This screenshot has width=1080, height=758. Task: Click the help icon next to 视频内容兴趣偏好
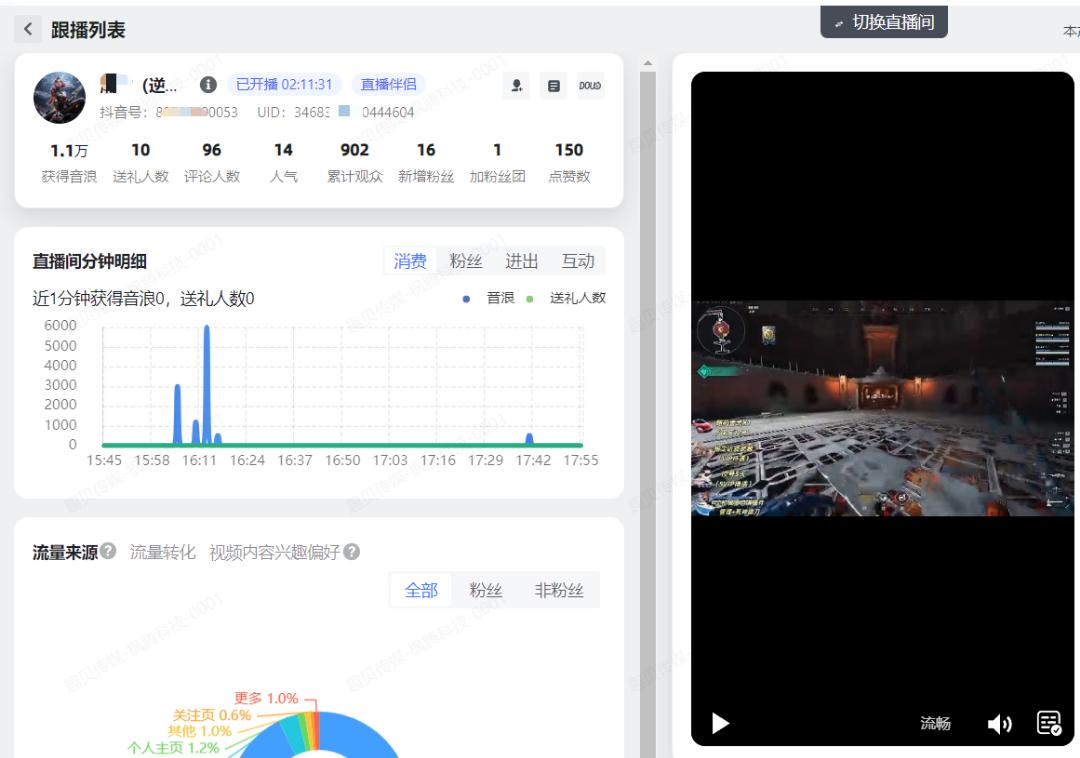point(351,552)
